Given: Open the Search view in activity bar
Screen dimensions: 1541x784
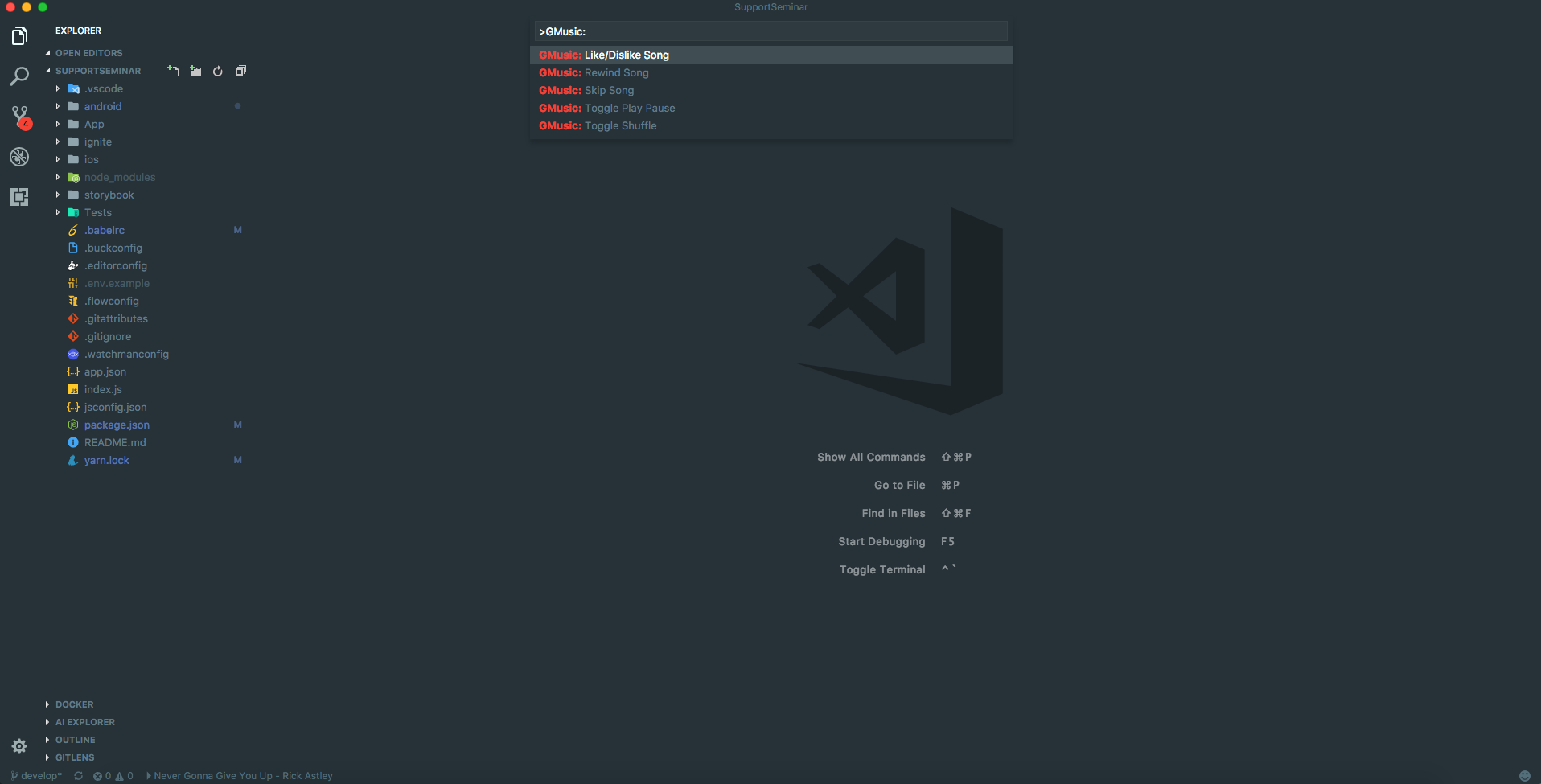Looking at the screenshot, I should [19, 76].
